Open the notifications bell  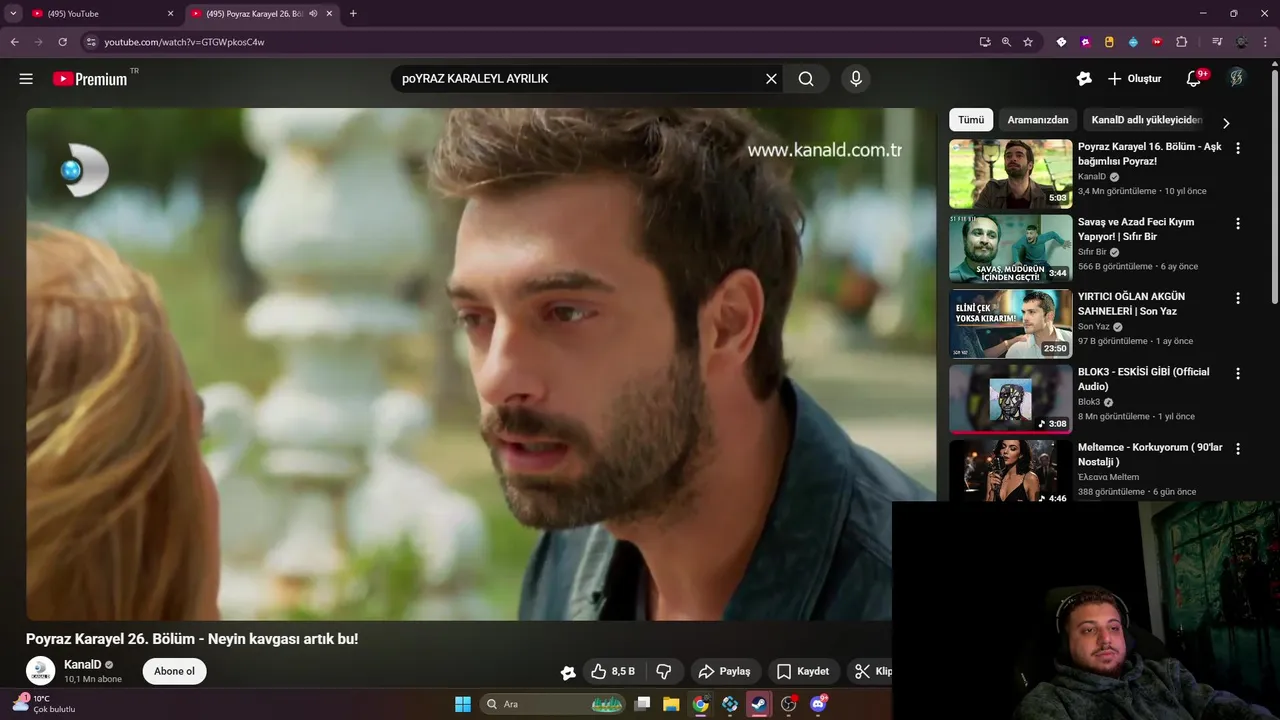point(1194,79)
